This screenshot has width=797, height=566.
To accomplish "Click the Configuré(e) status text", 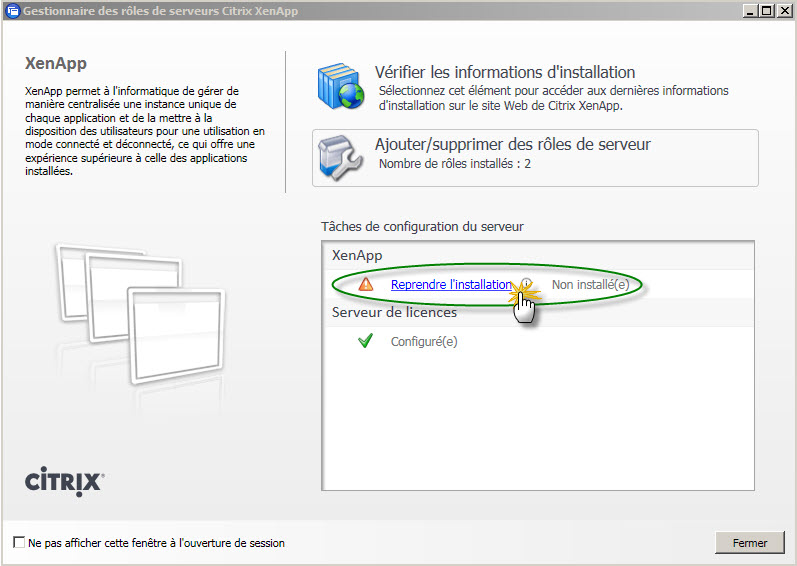I will click(x=424, y=341).
